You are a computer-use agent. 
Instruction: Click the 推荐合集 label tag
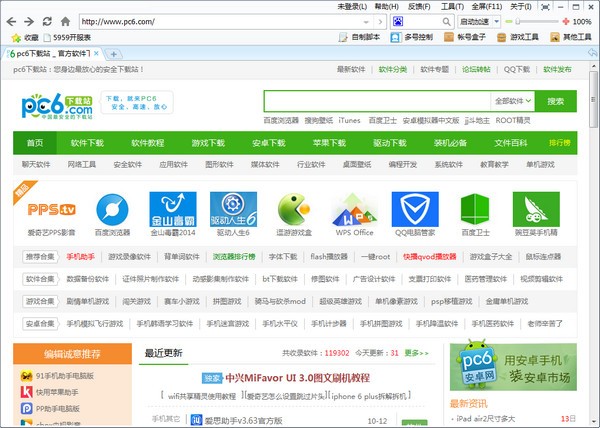point(40,257)
